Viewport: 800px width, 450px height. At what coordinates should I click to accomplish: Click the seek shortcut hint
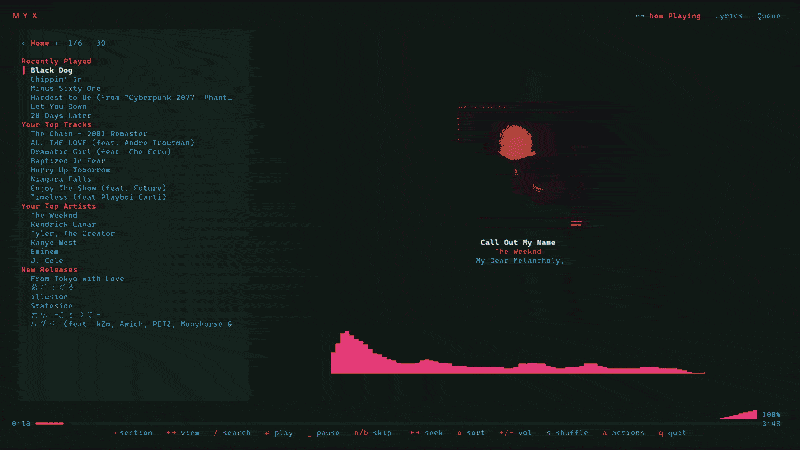427,433
